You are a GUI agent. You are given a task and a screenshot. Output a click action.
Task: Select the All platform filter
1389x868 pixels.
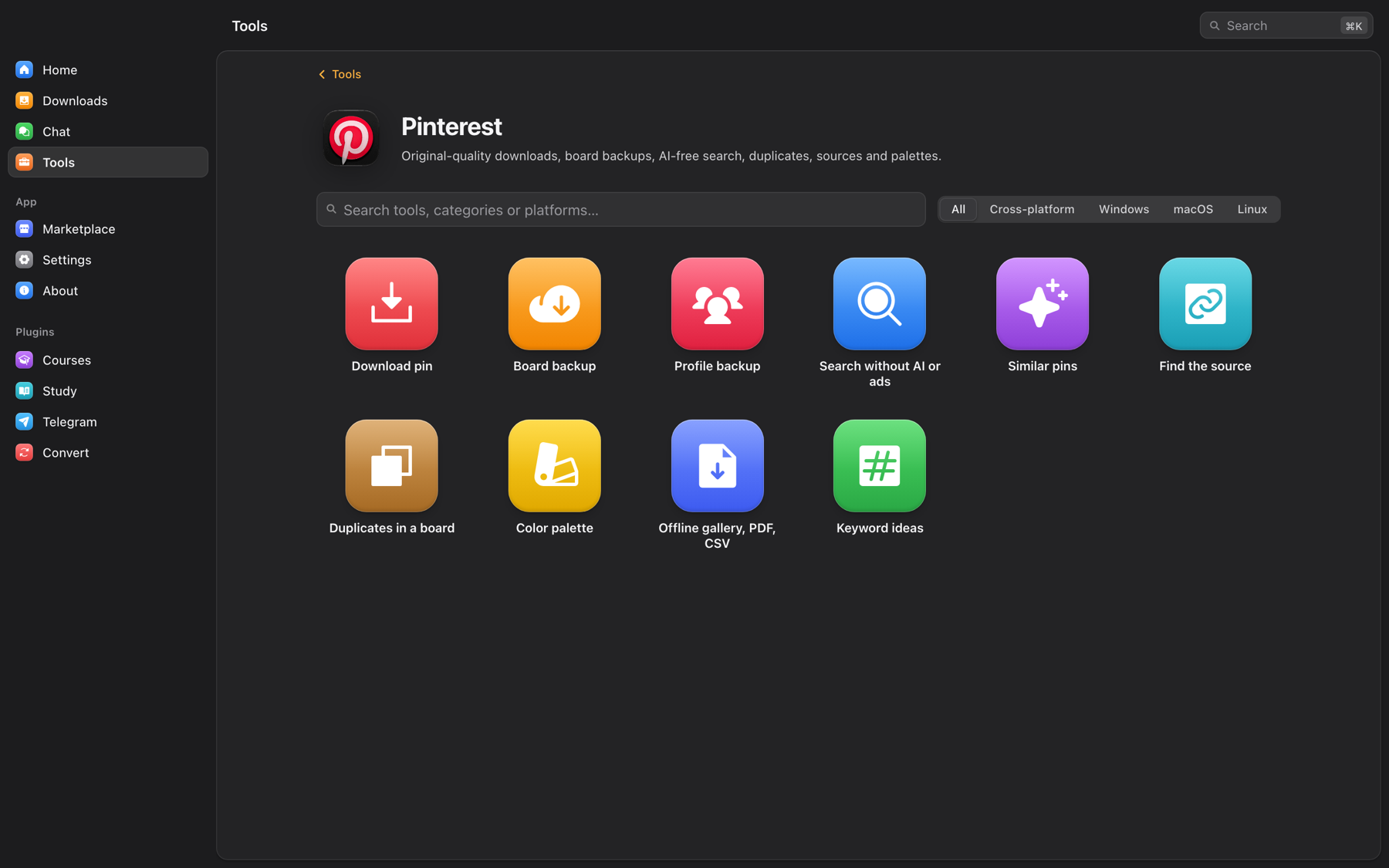pyautogui.click(x=958, y=209)
